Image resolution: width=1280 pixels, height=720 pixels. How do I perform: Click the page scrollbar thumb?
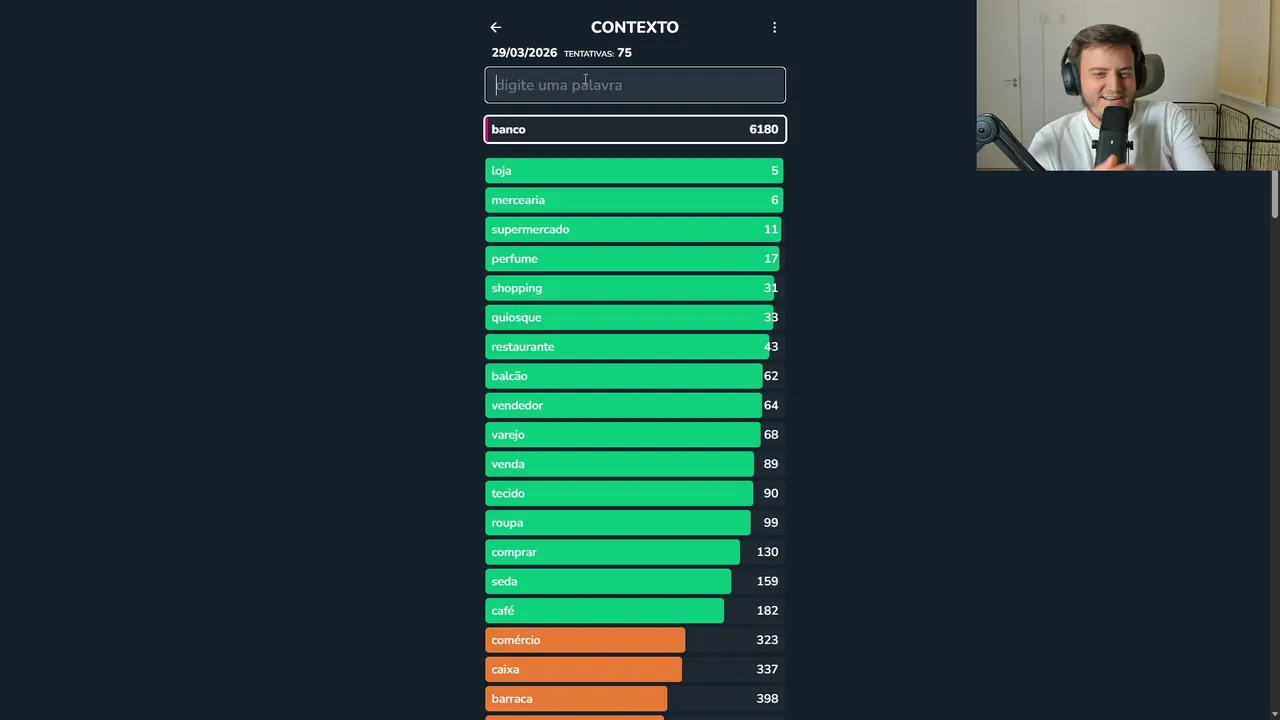point(1275,193)
